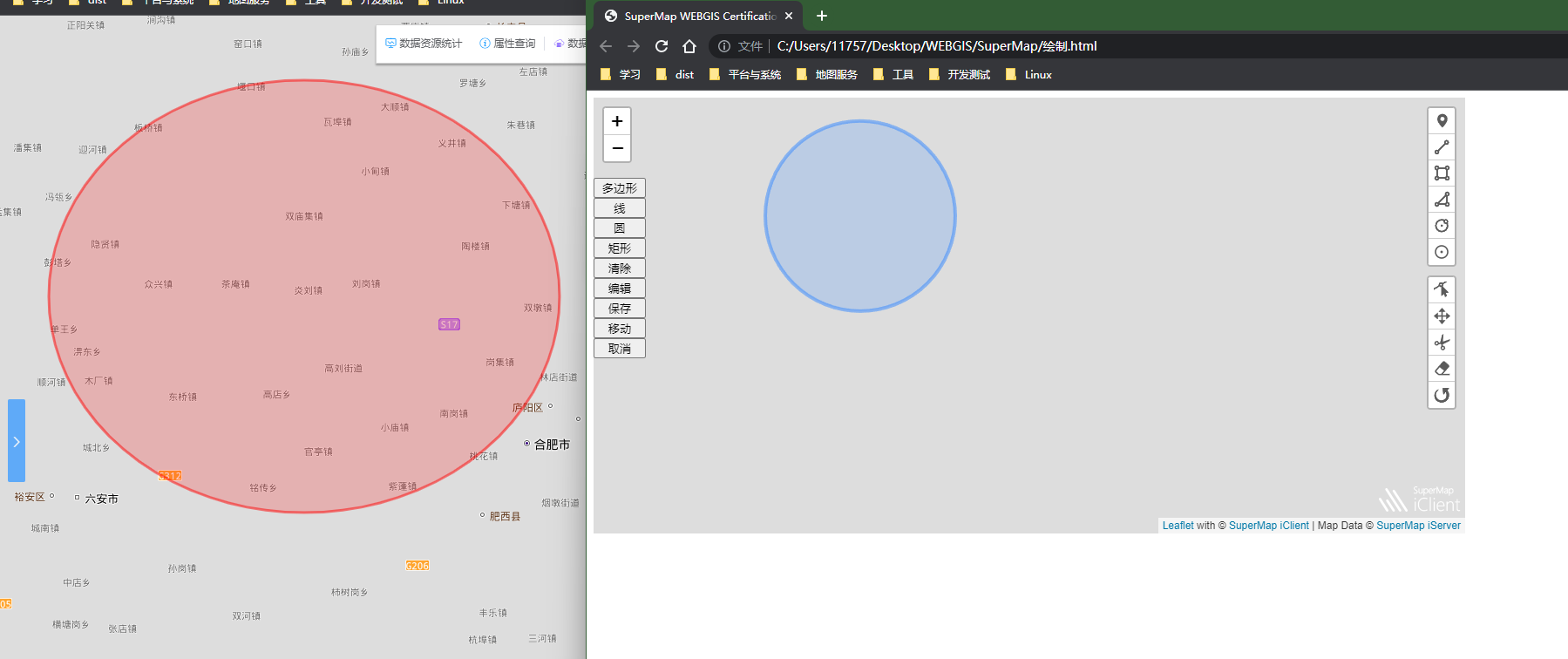Select the circle marker tool icon

[x=1442, y=252]
